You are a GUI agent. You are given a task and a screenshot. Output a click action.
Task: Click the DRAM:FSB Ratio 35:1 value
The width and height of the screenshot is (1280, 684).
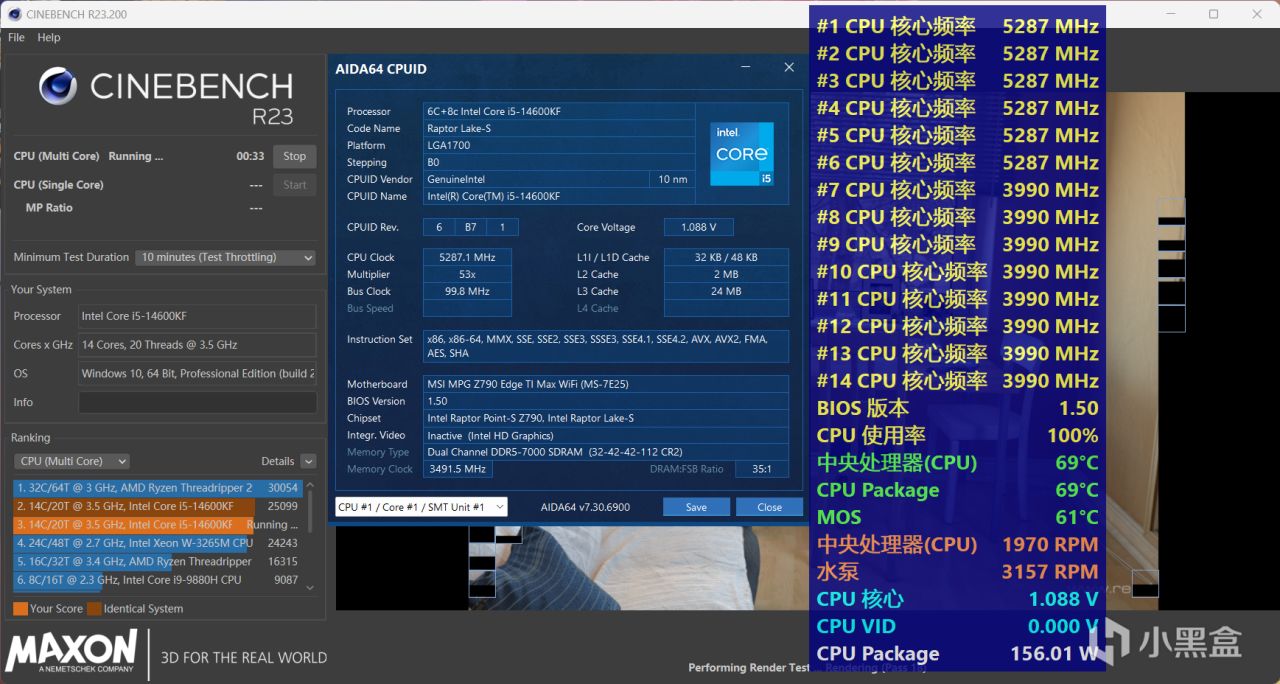point(762,469)
